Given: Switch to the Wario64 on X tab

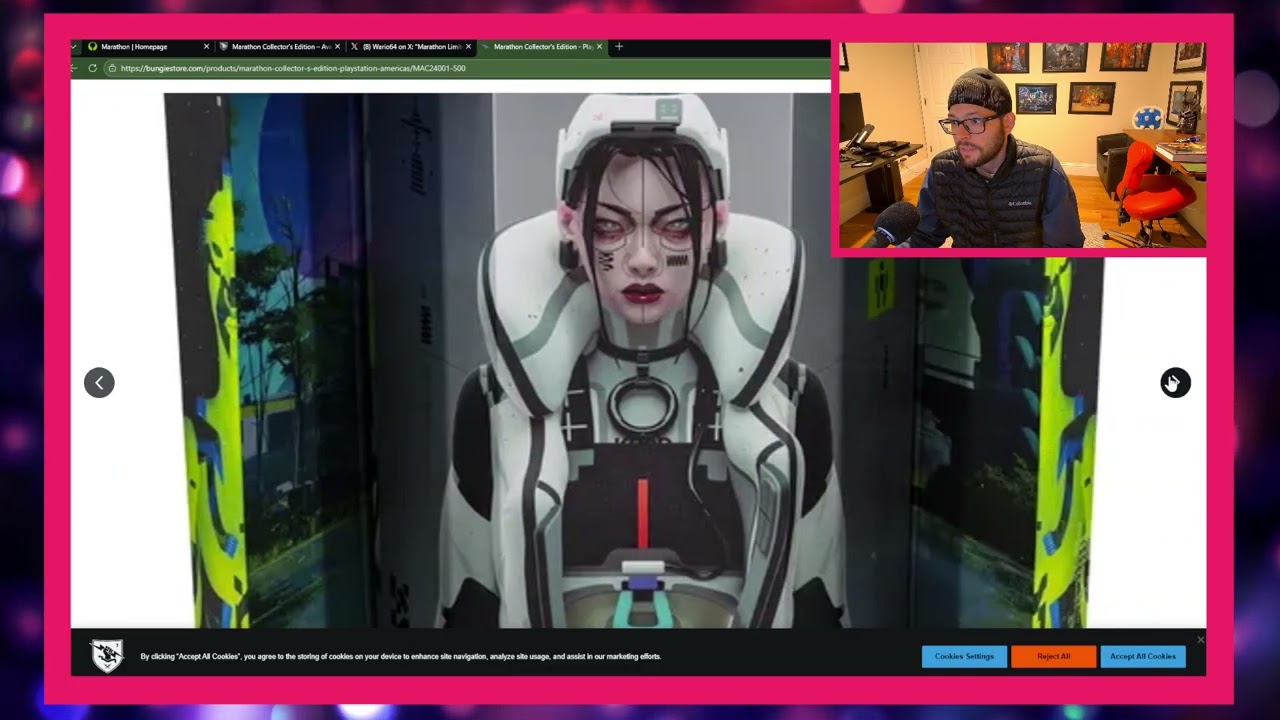Looking at the screenshot, I should point(410,46).
